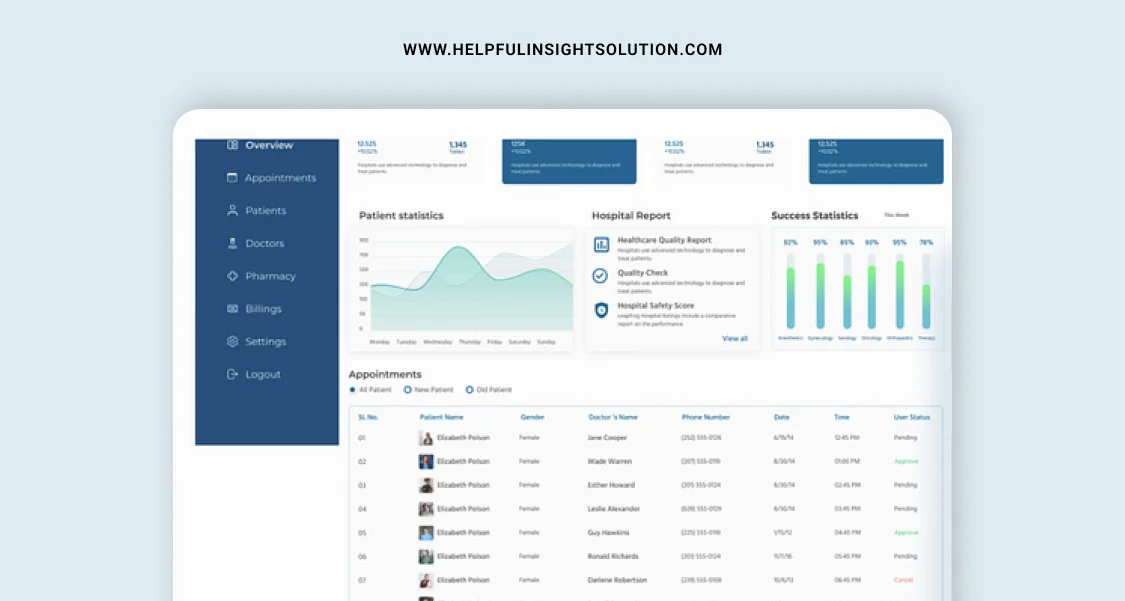Viewport: 1125px width, 601px height.
Task: Click the 76% Therapy progress bar
Action: pyautogui.click(x=926, y=291)
